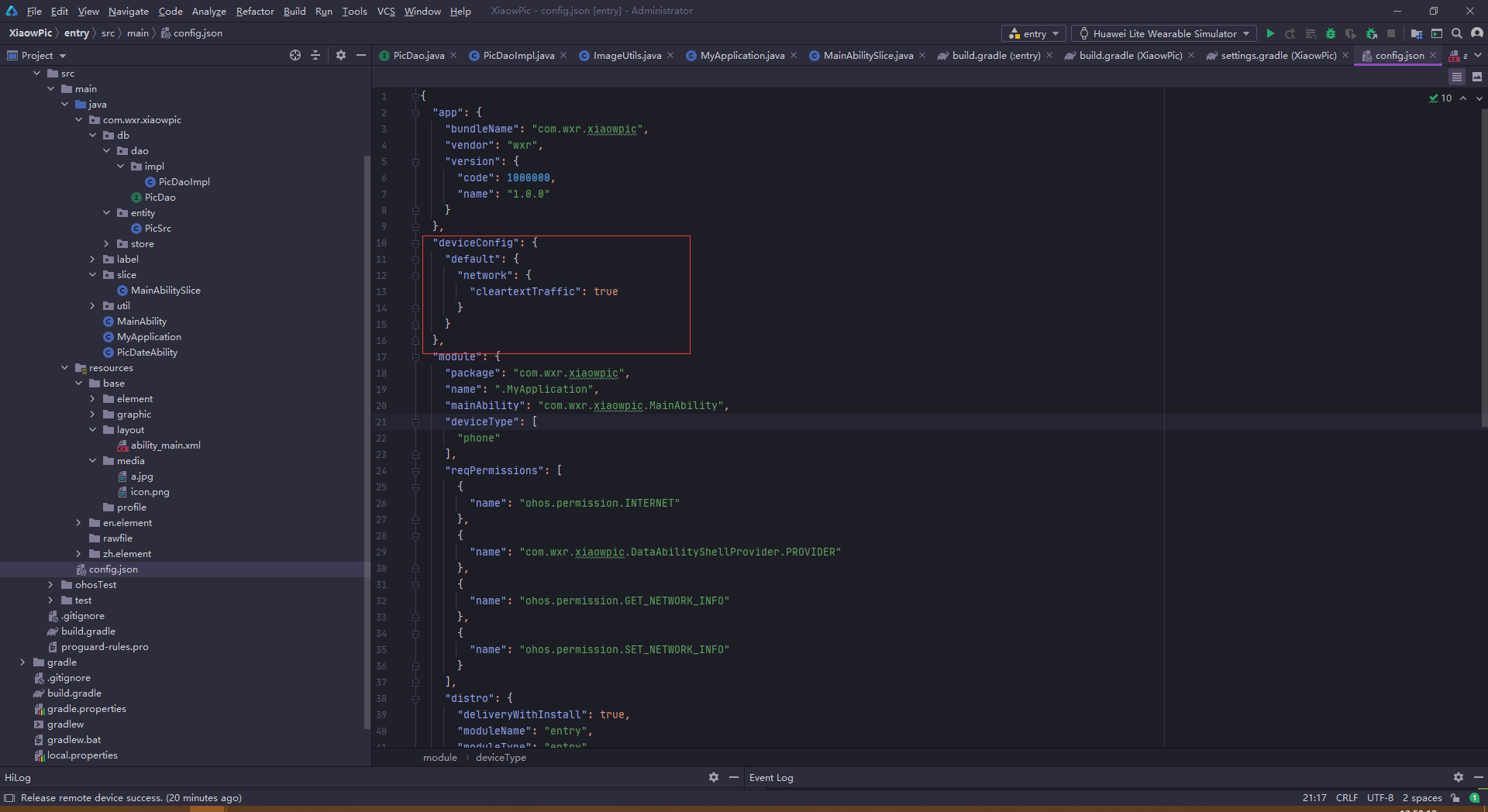
Task: Fold the deviceConfig block at line 10
Action: pyautogui.click(x=415, y=243)
